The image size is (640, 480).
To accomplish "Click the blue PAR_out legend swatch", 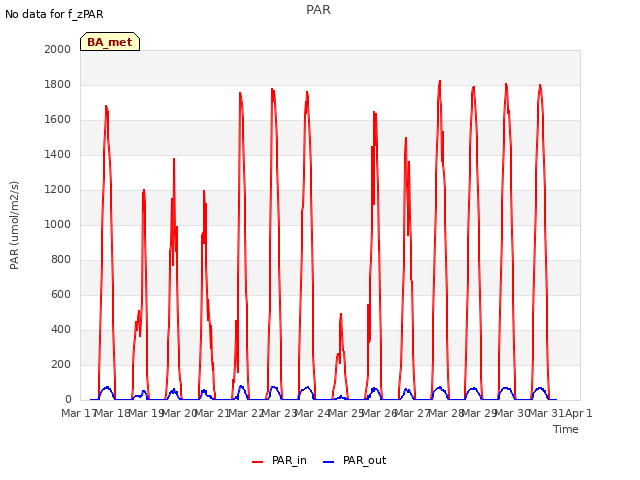I will coord(329,462).
